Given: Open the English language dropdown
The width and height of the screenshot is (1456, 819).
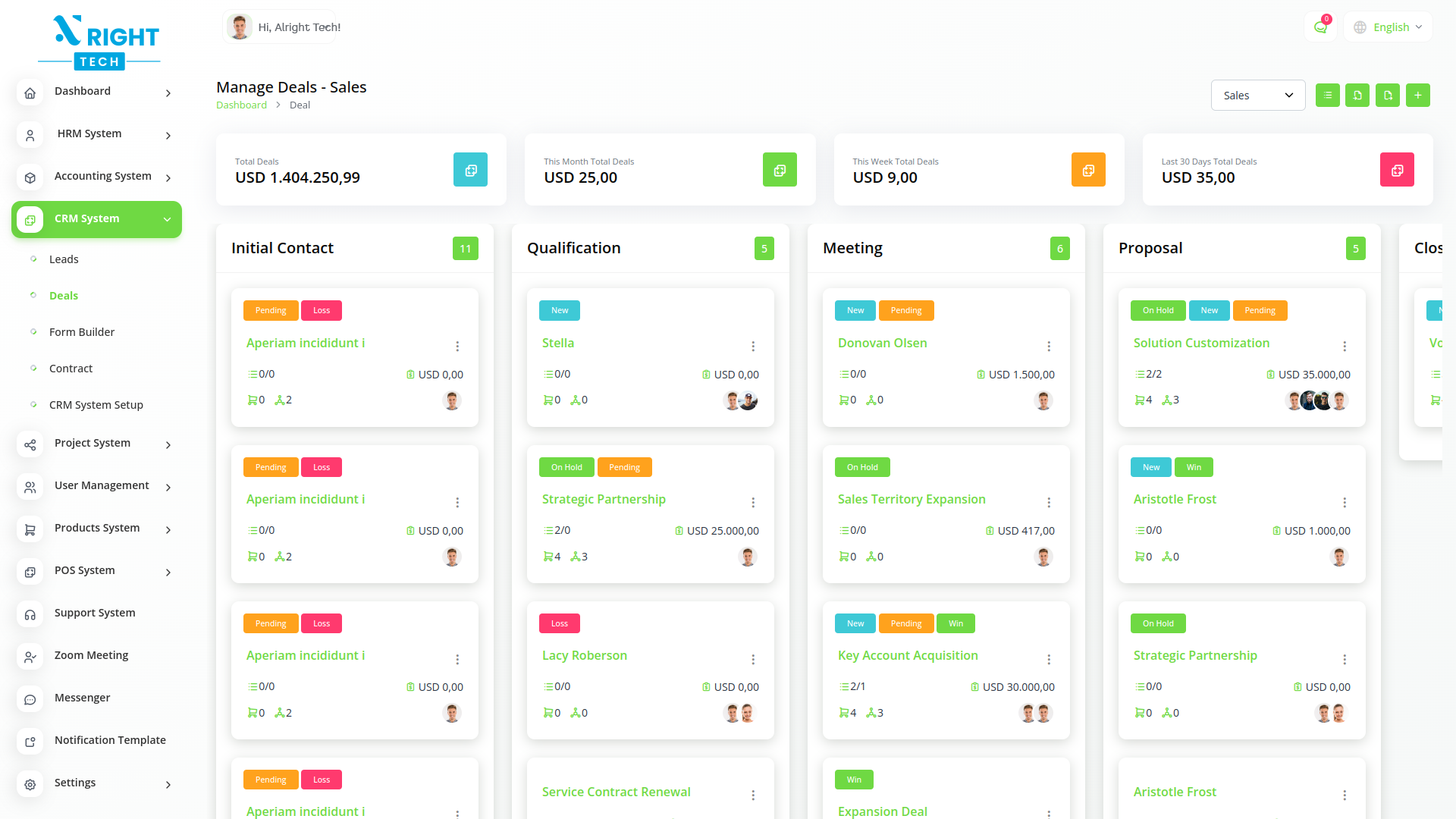Looking at the screenshot, I should click(1389, 27).
